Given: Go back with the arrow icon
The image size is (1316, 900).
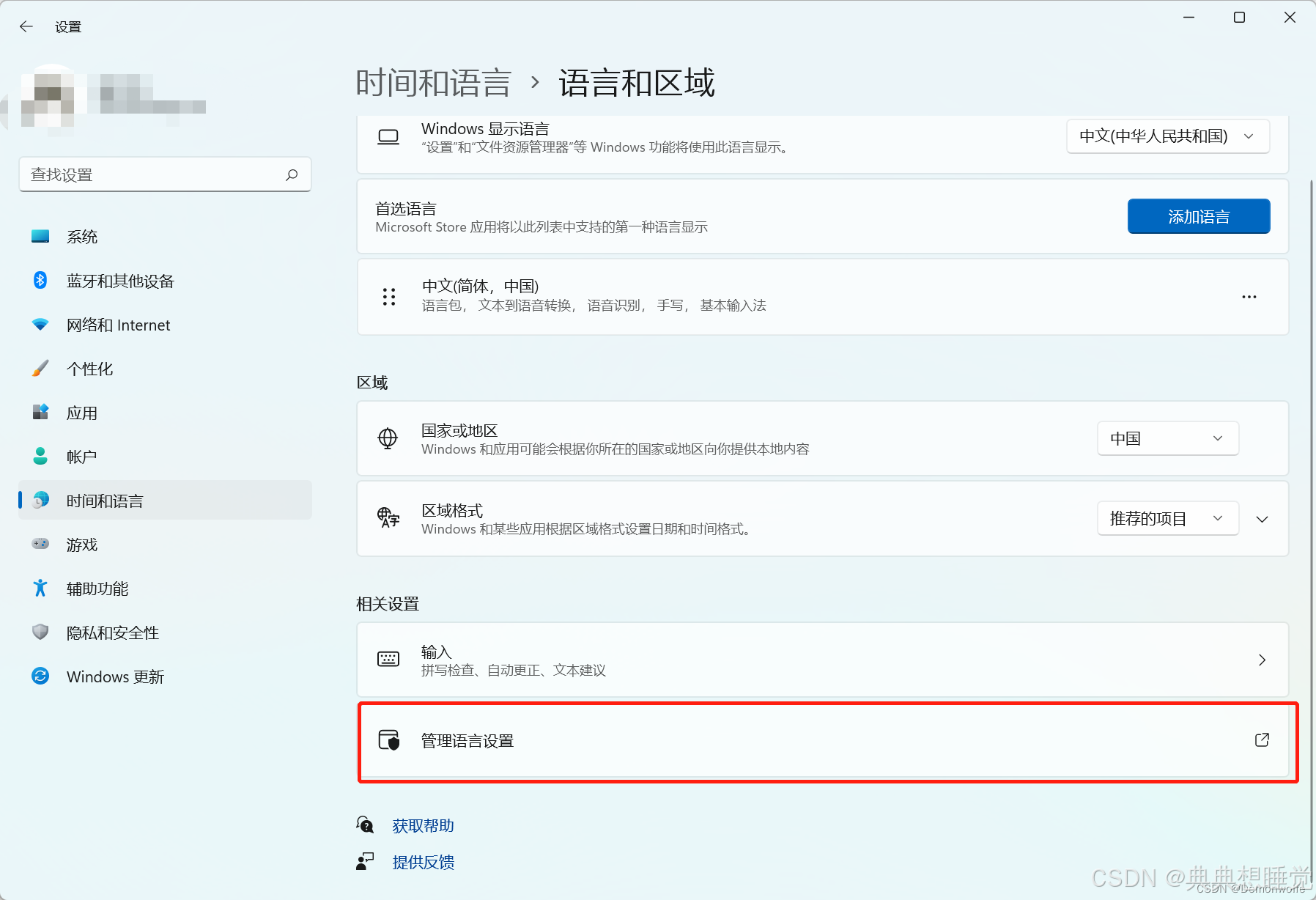Looking at the screenshot, I should [x=26, y=26].
